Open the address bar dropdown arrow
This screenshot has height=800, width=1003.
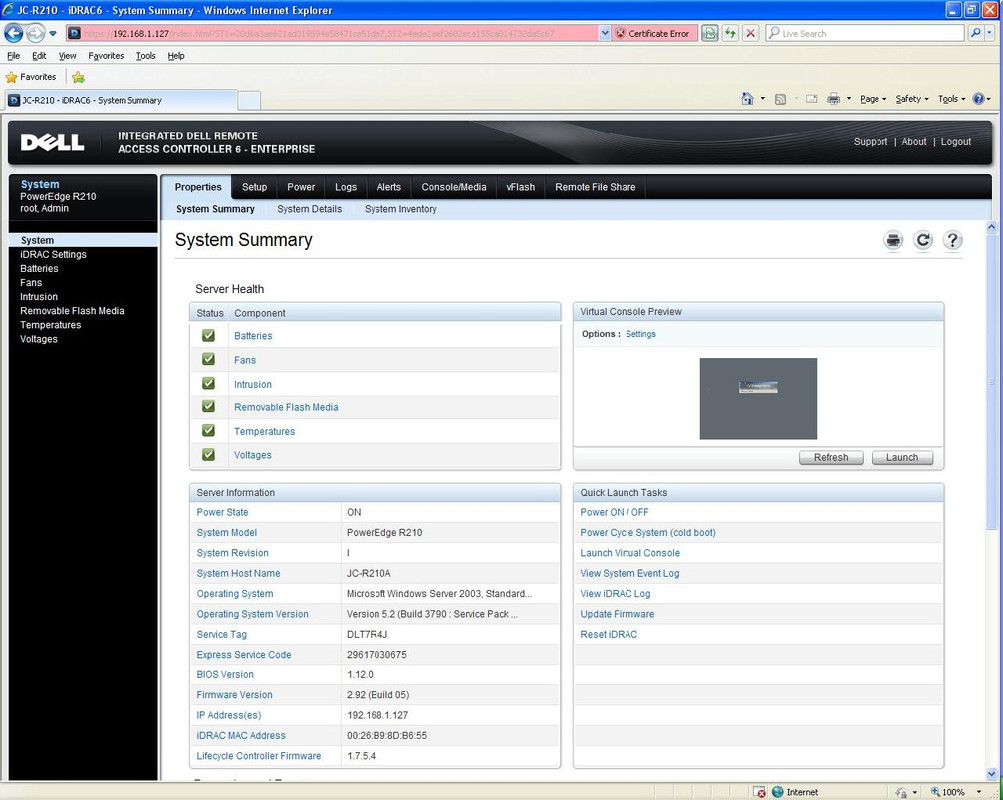(x=605, y=33)
